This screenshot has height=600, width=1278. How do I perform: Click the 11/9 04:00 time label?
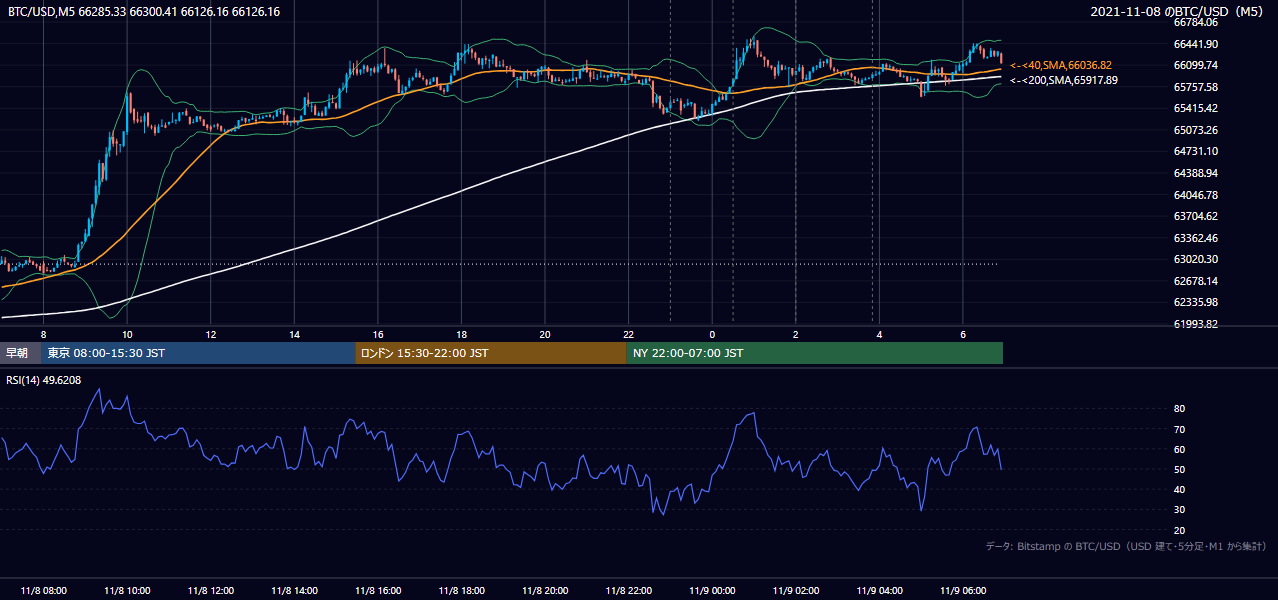click(x=879, y=590)
